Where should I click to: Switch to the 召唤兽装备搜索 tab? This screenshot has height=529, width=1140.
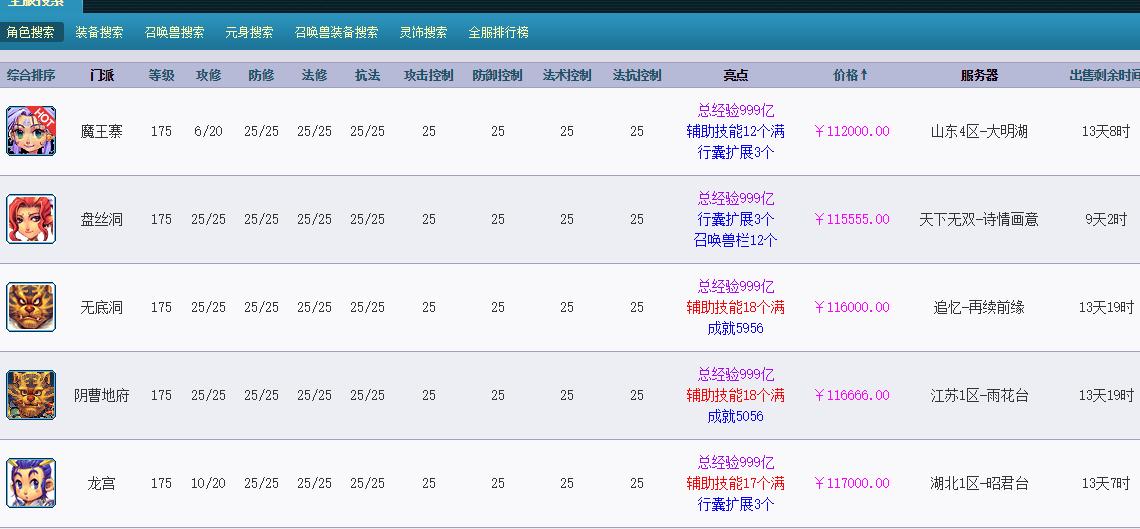[337, 33]
